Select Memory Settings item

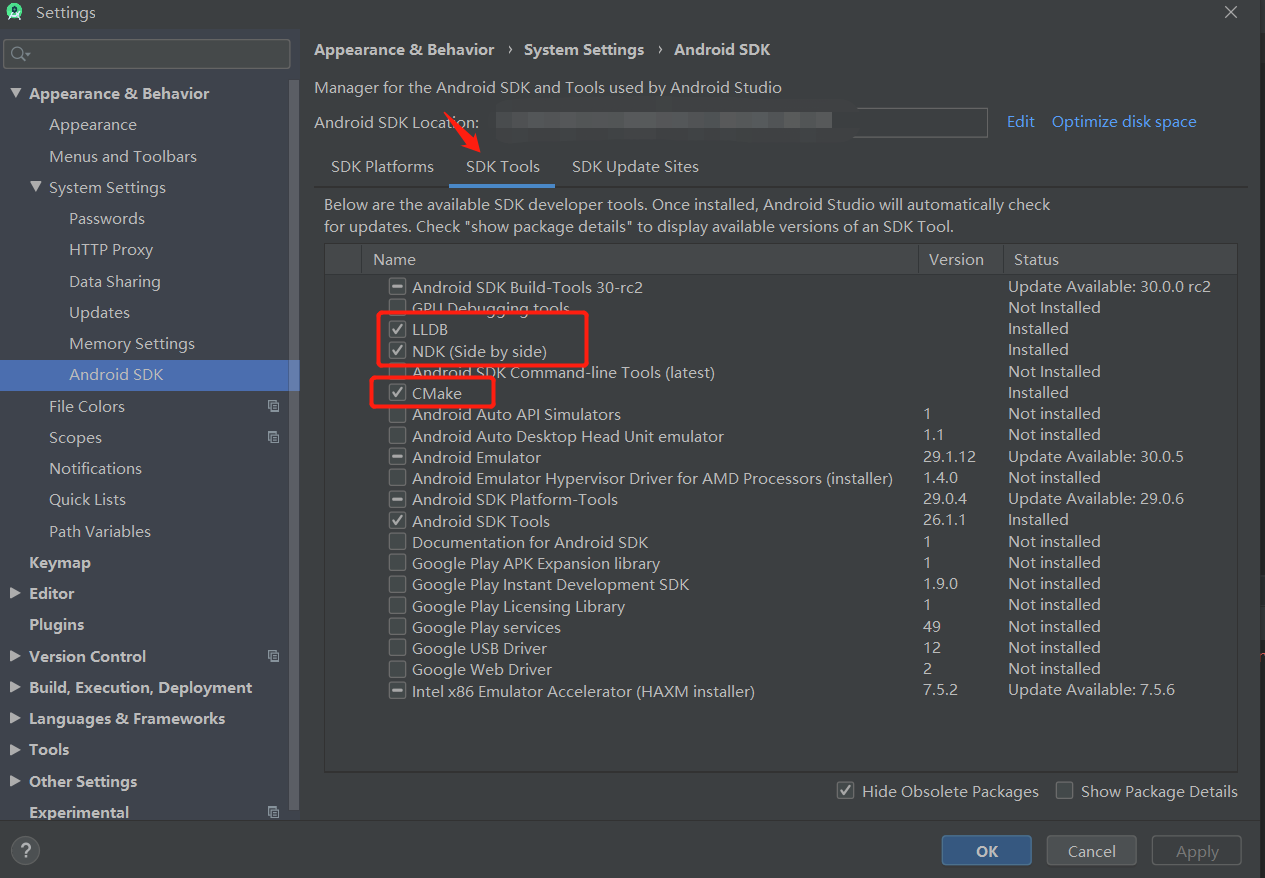click(x=132, y=343)
